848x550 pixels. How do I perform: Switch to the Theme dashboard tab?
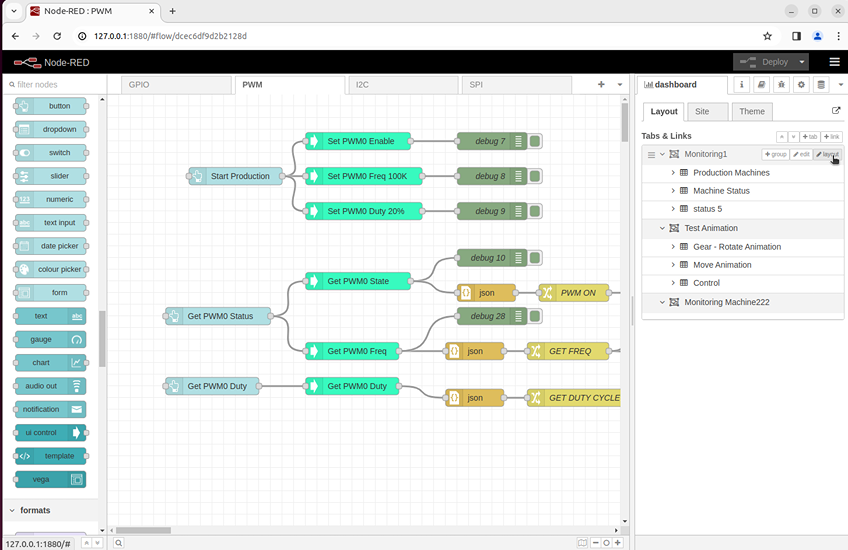pyautogui.click(x=752, y=111)
